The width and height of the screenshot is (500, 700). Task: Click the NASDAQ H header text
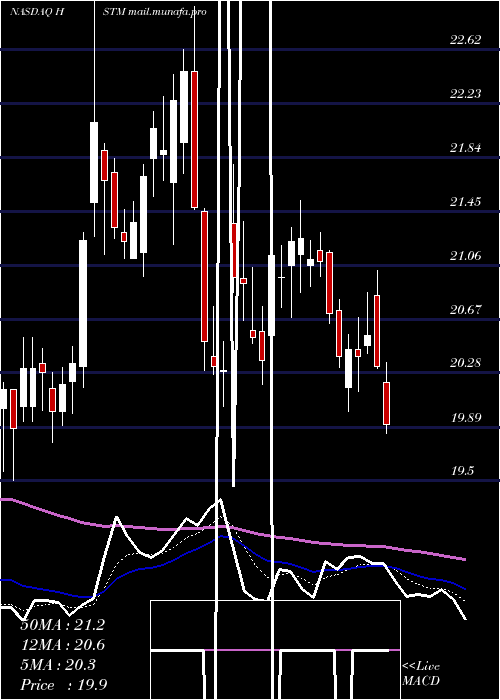(38, 12)
